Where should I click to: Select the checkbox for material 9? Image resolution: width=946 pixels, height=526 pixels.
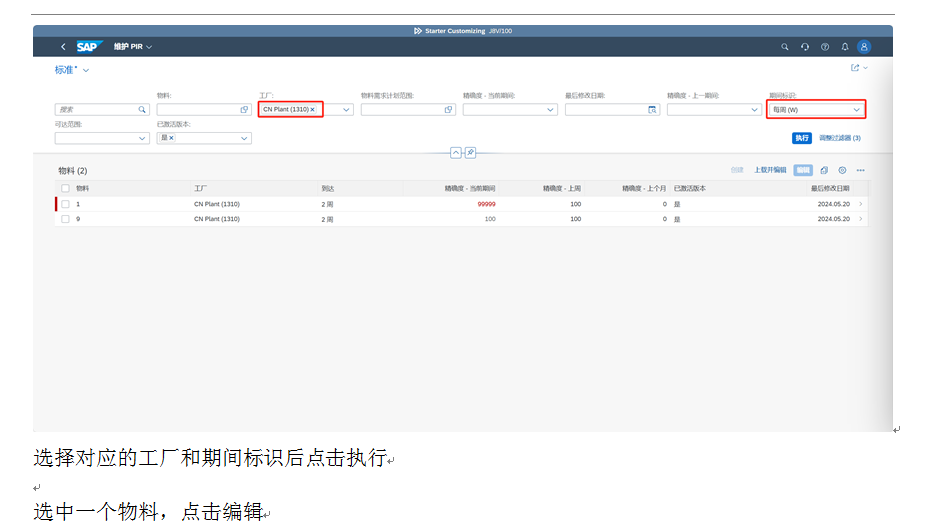tap(66, 219)
